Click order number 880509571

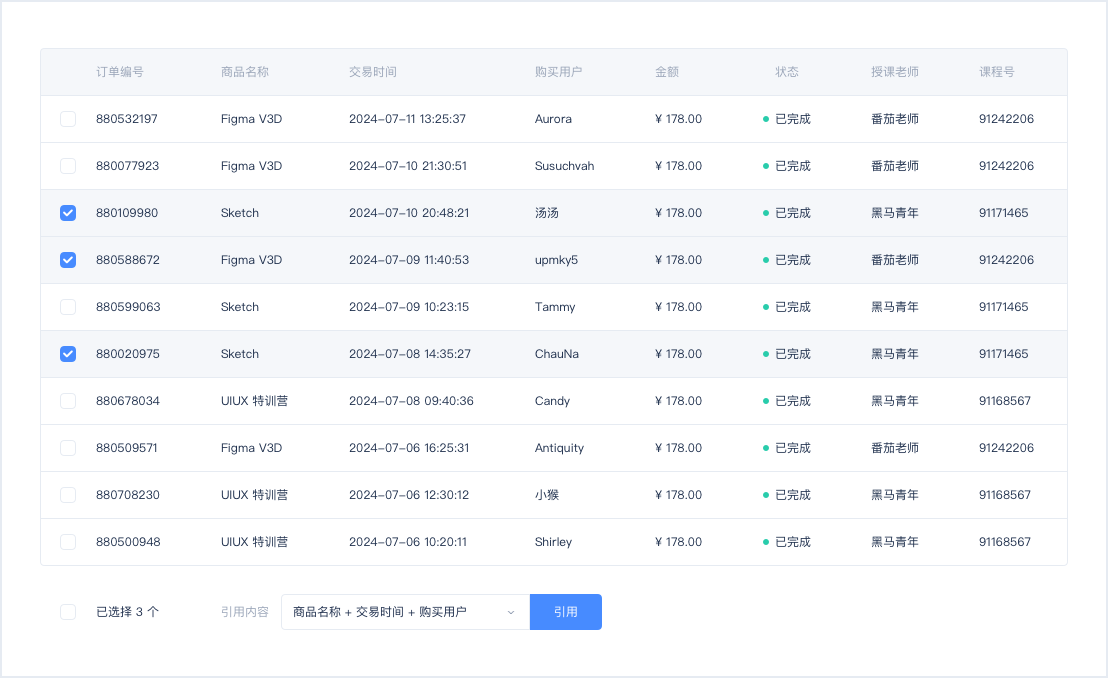(x=127, y=448)
